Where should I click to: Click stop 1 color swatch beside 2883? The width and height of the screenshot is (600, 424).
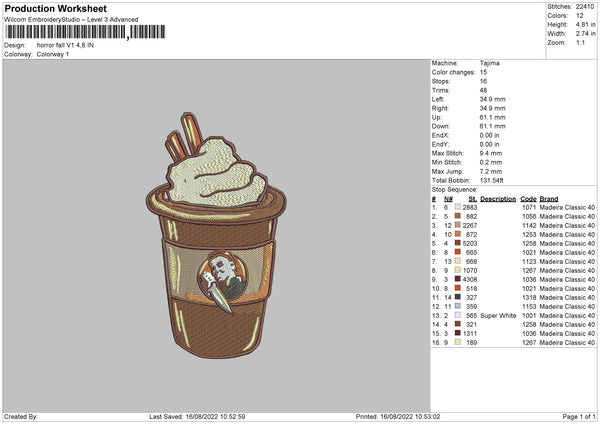click(x=458, y=207)
